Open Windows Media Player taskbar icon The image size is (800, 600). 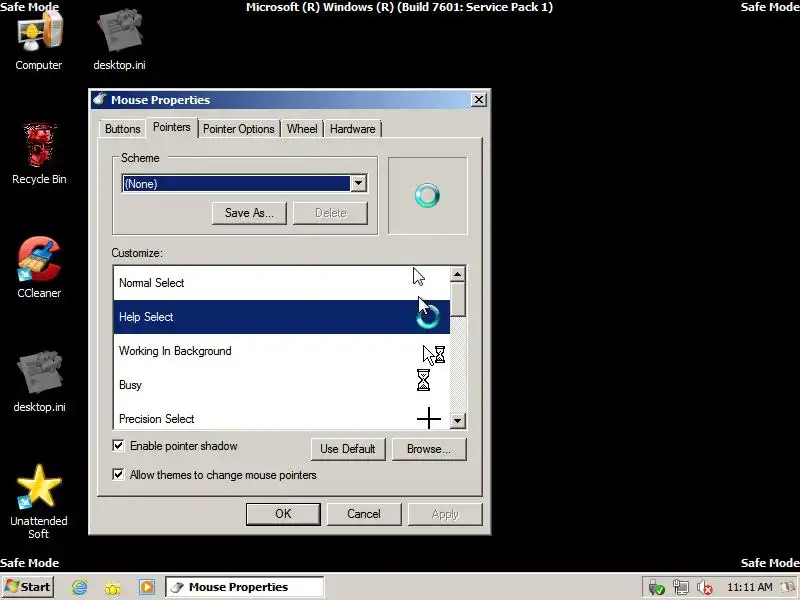(x=146, y=587)
